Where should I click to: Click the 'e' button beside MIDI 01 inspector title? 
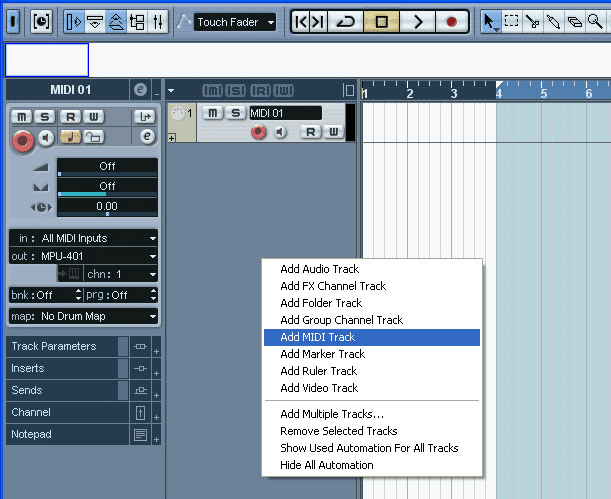140,90
